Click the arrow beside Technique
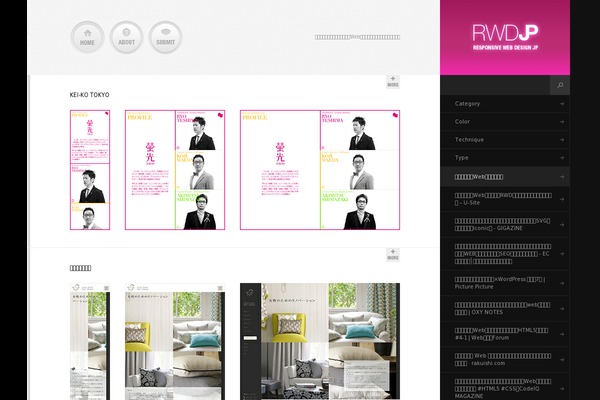 coord(562,140)
